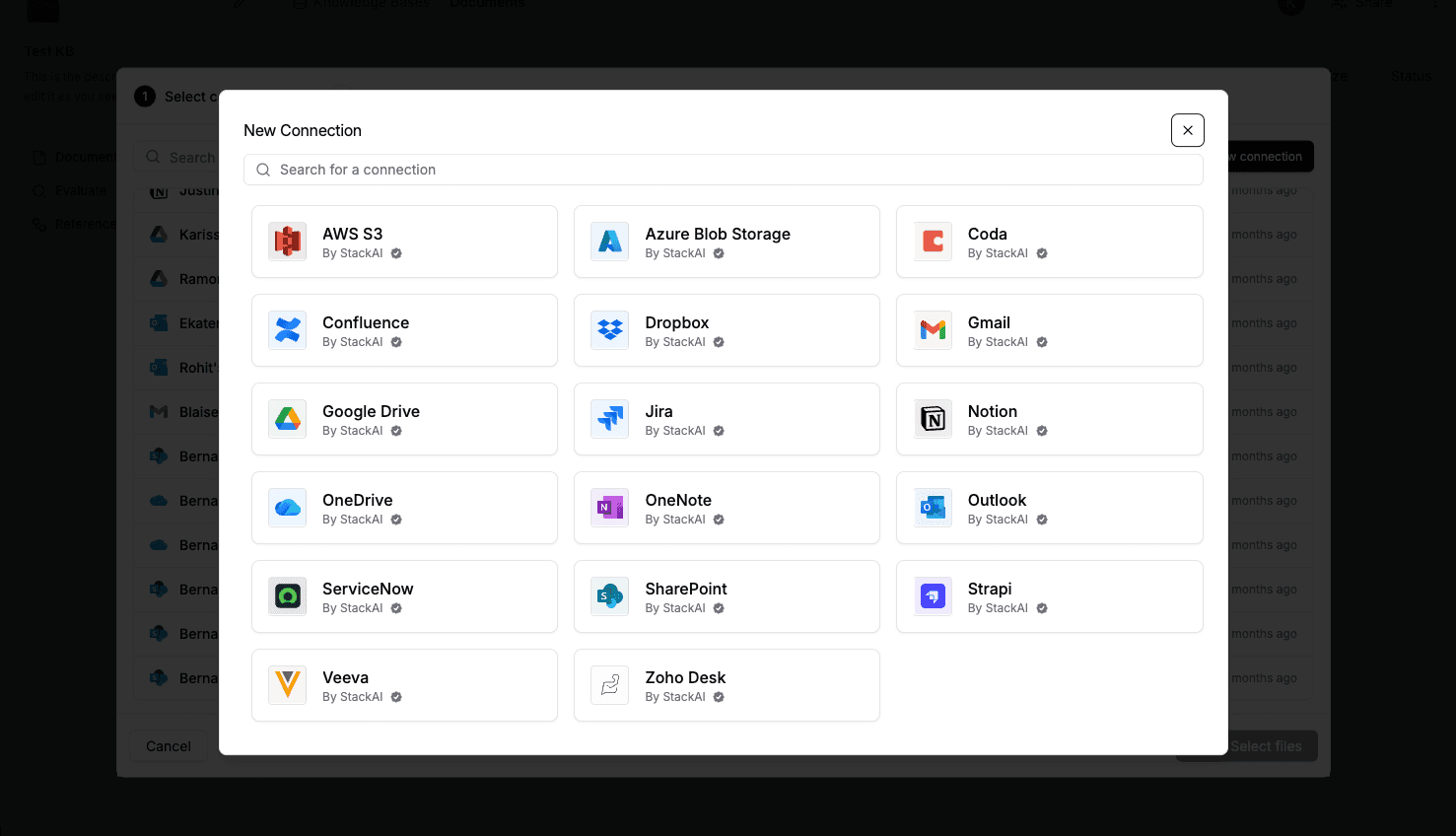This screenshot has height=836, width=1456.
Task: Select the Gmail connection name
Action: pyautogui.click(x=989, y=322)
